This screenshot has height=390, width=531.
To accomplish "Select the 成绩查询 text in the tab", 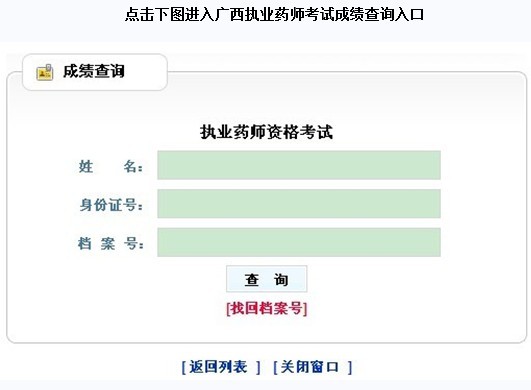I will click(x=94, y=71).
